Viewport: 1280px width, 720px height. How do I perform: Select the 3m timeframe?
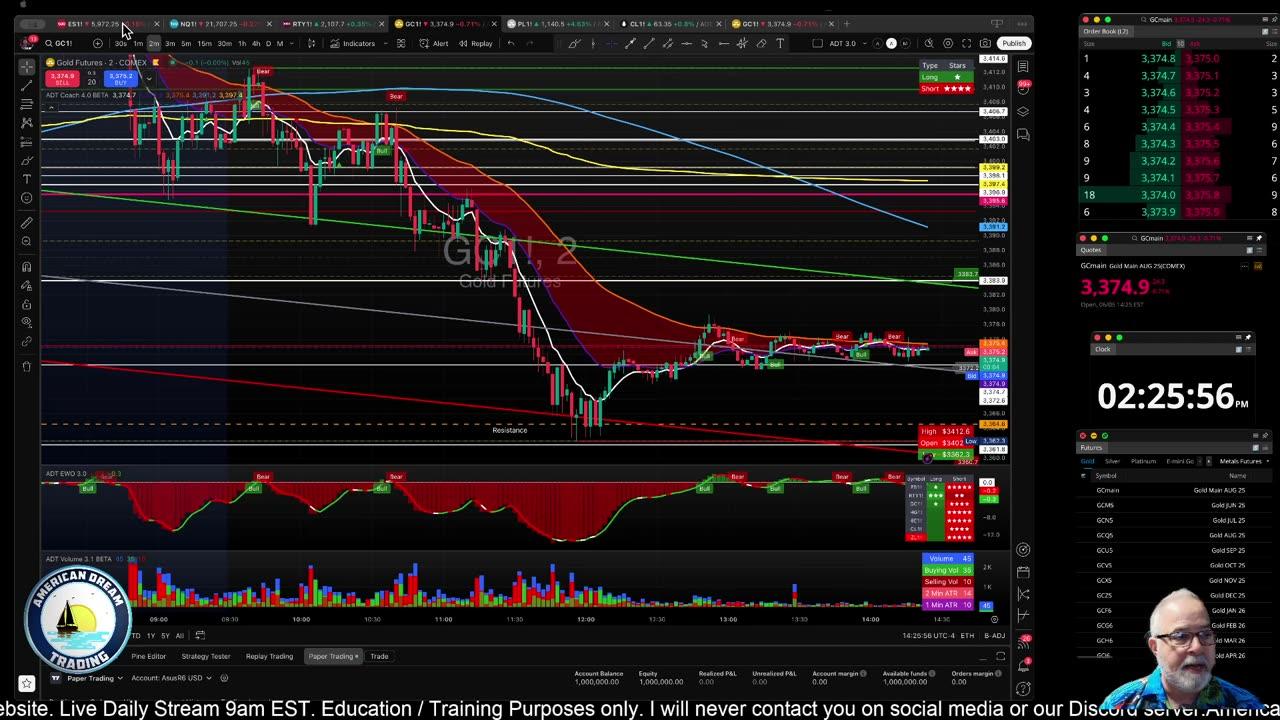click(x=170, y=43)
